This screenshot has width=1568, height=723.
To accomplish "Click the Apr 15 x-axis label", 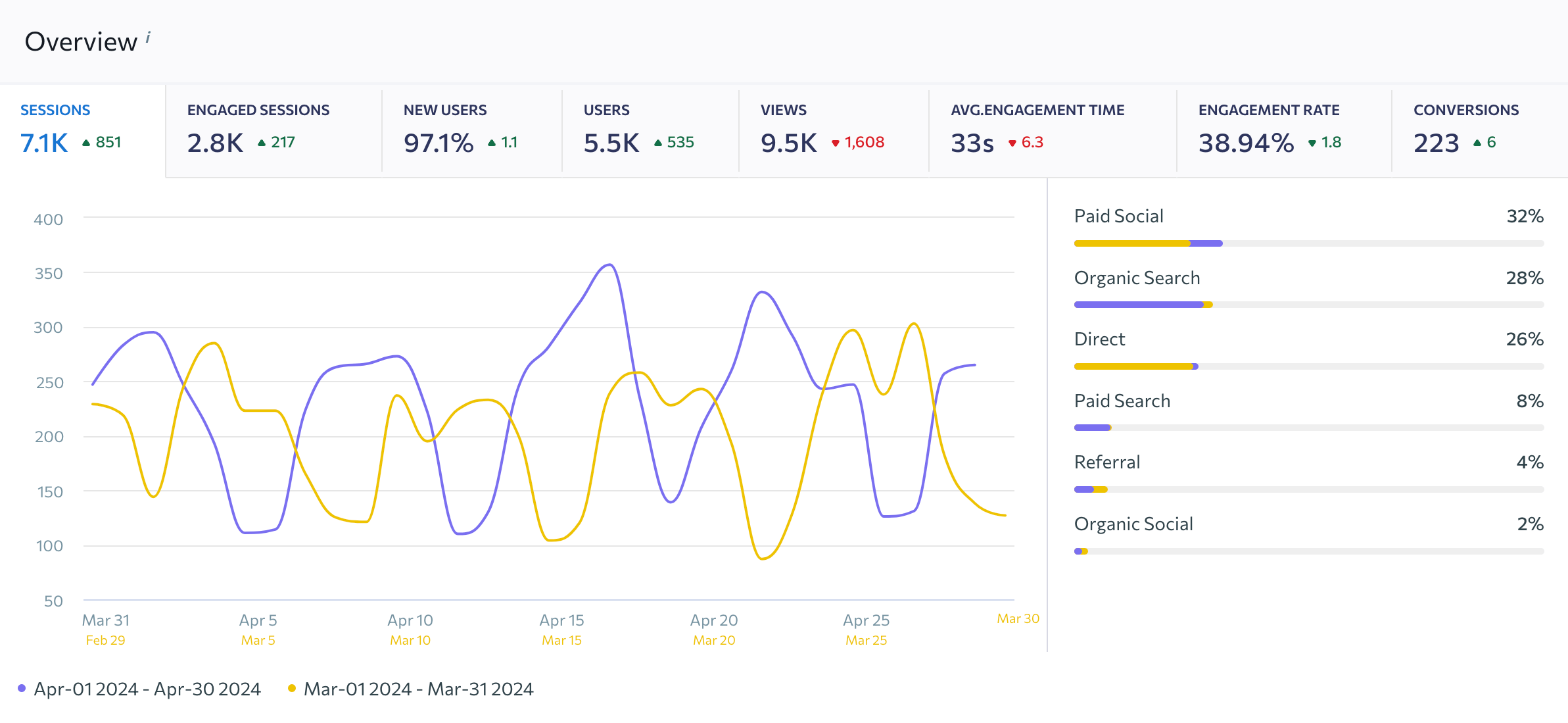I will click(561, 620).
